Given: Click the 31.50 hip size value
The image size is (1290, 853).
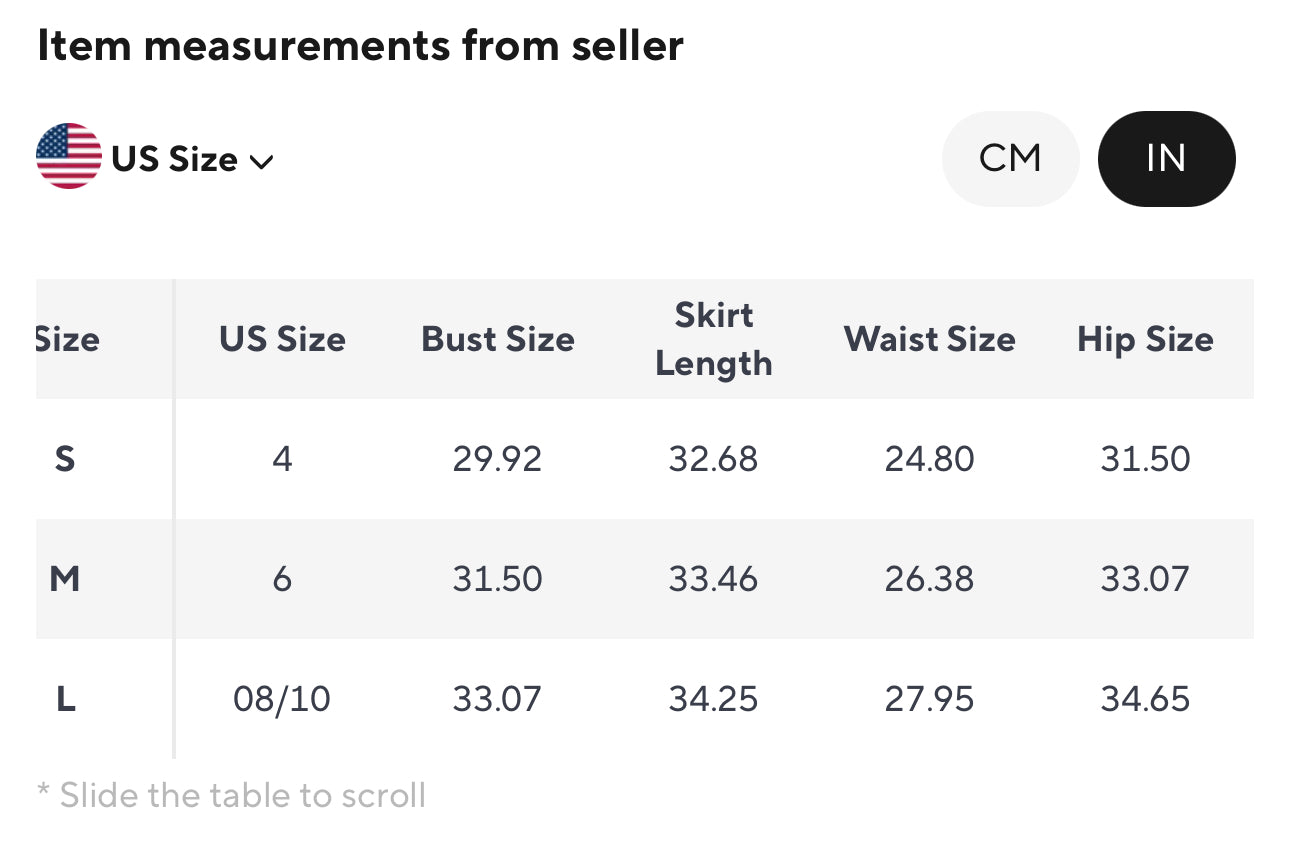Looking at the screenshot, I should (1145, 459).
